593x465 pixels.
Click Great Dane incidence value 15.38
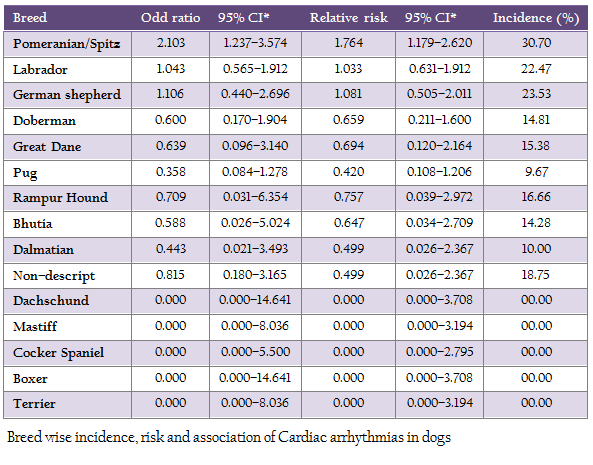pos(536,146)
